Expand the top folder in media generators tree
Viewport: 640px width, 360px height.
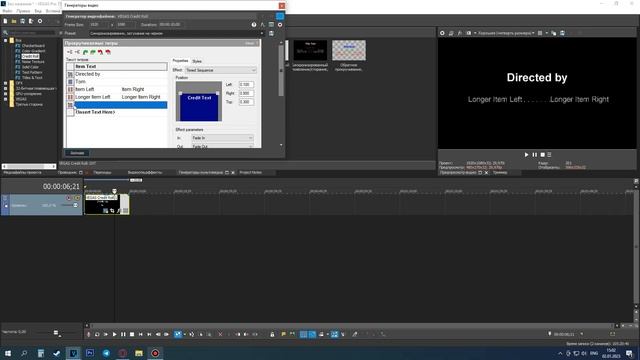pyautogui.click(x=6, y=40)
